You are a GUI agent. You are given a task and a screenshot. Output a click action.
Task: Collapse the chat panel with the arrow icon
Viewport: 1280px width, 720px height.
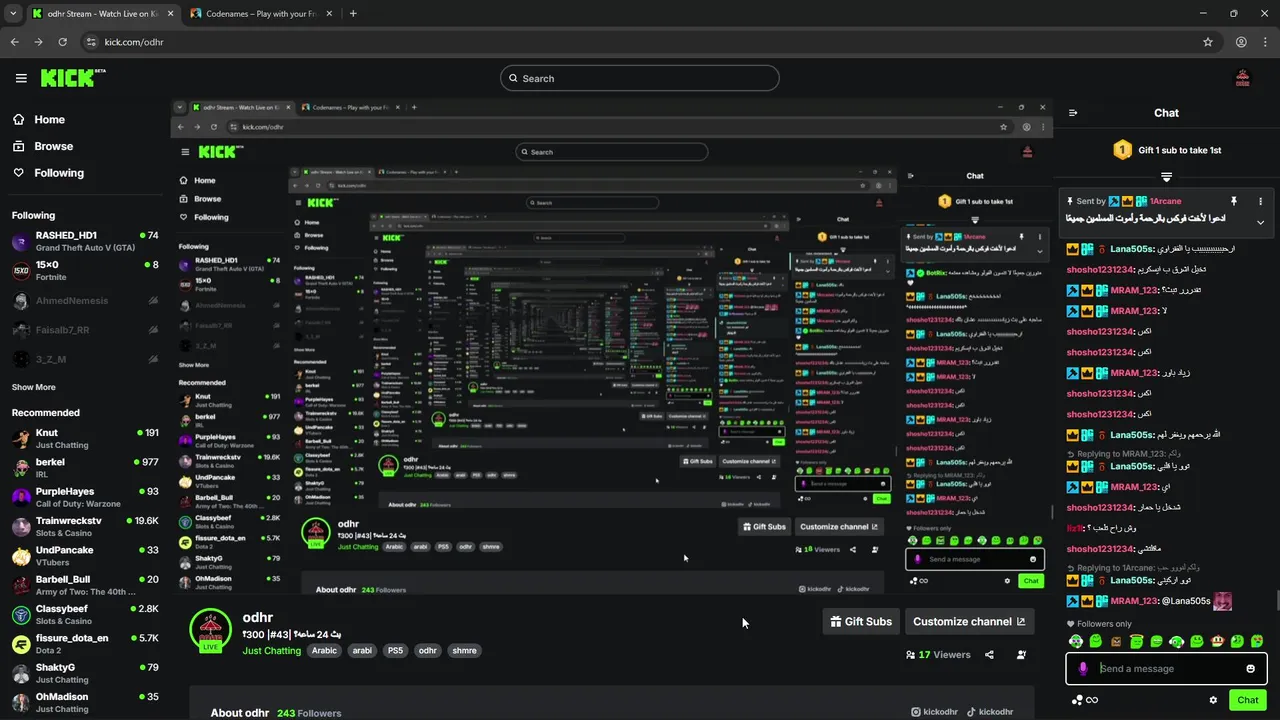(1073, 113)
